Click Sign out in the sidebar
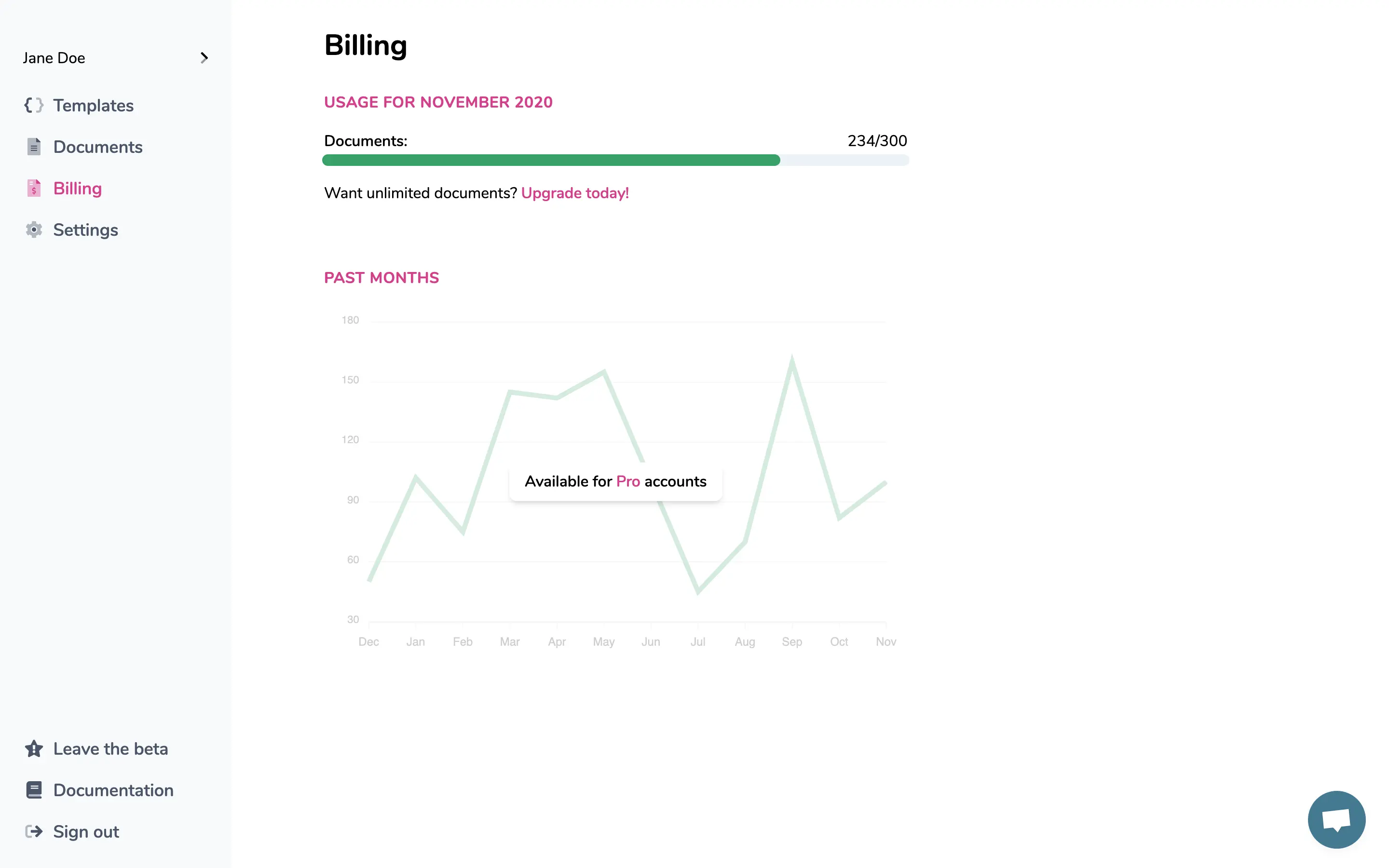 click(x=86, y=831)
